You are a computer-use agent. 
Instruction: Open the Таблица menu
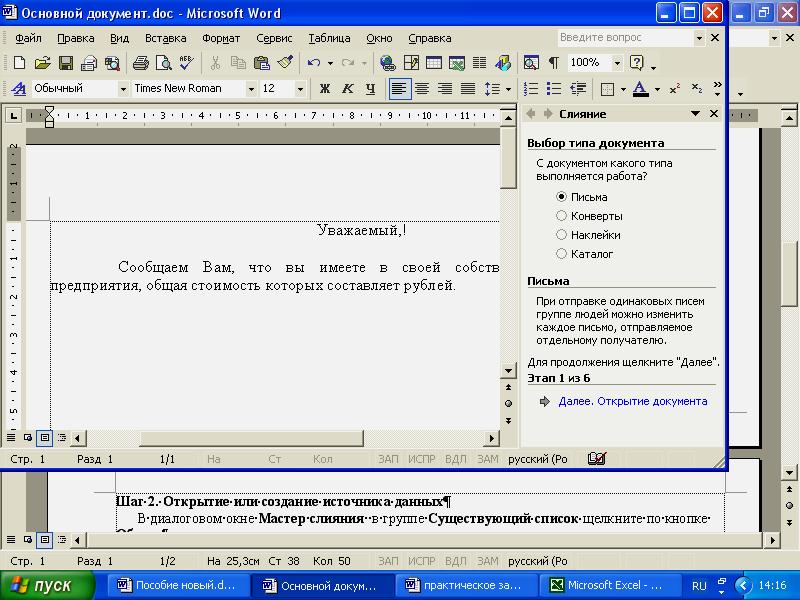[329, 38]
